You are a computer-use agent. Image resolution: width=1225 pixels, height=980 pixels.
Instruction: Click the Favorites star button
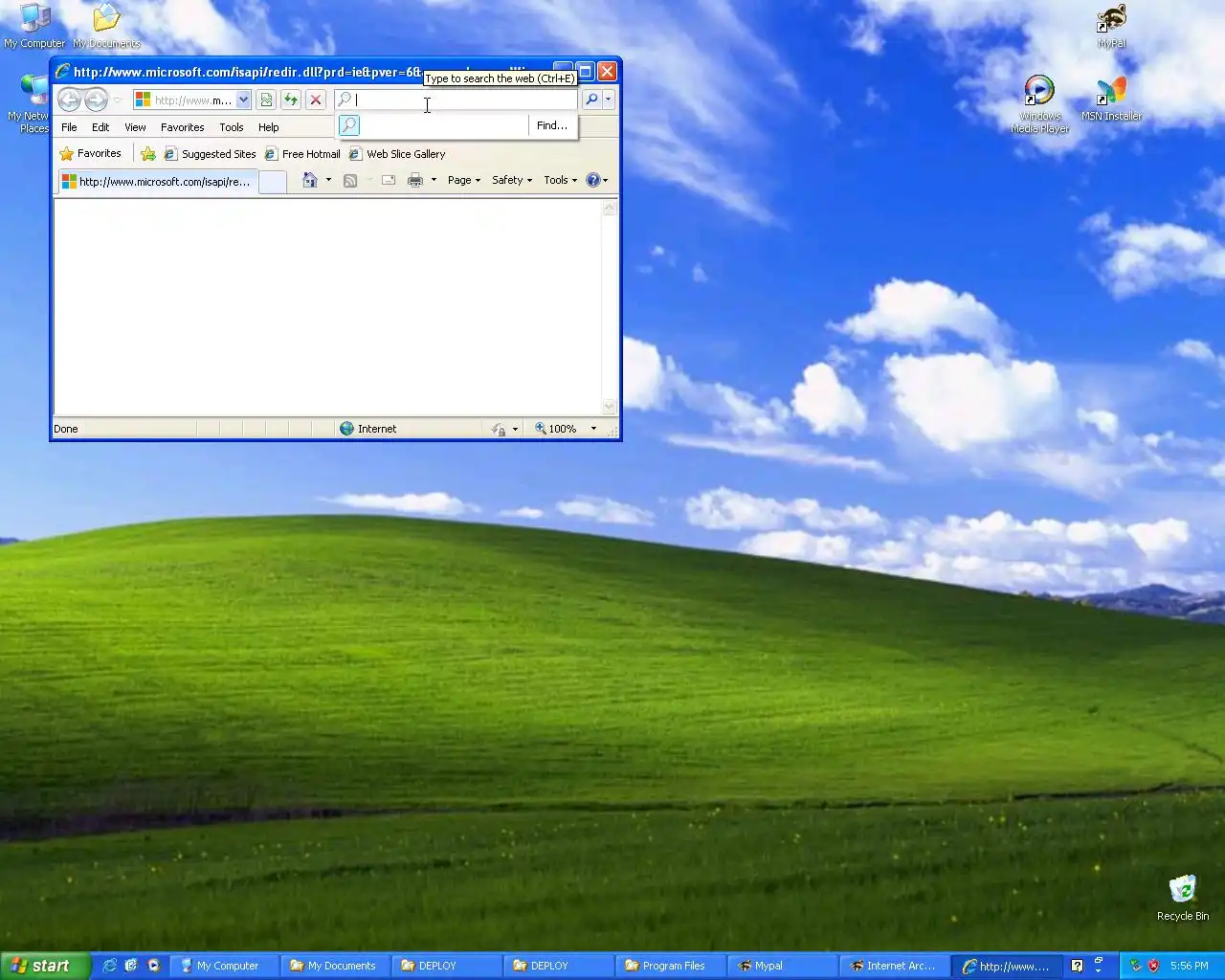[90, 153]
